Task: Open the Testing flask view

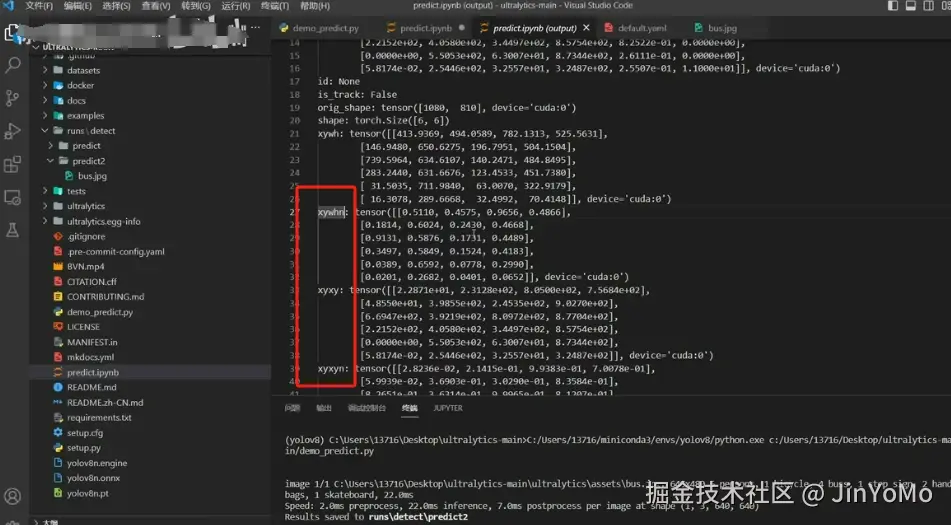Action: (x=12, y=230)
